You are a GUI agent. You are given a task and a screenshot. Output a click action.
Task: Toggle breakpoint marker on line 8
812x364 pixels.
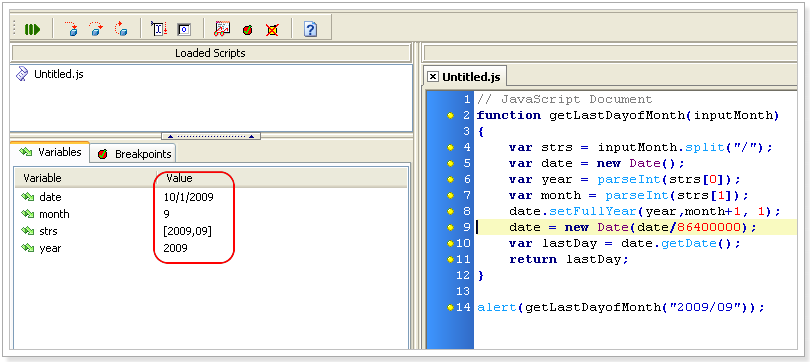pyautogui.click(x=451, y=212)
